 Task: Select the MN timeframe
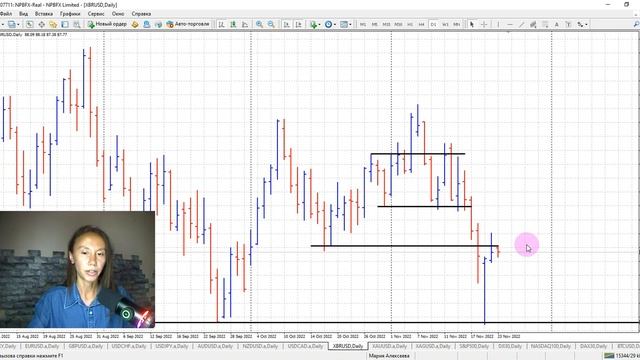[x=457, y=24]
